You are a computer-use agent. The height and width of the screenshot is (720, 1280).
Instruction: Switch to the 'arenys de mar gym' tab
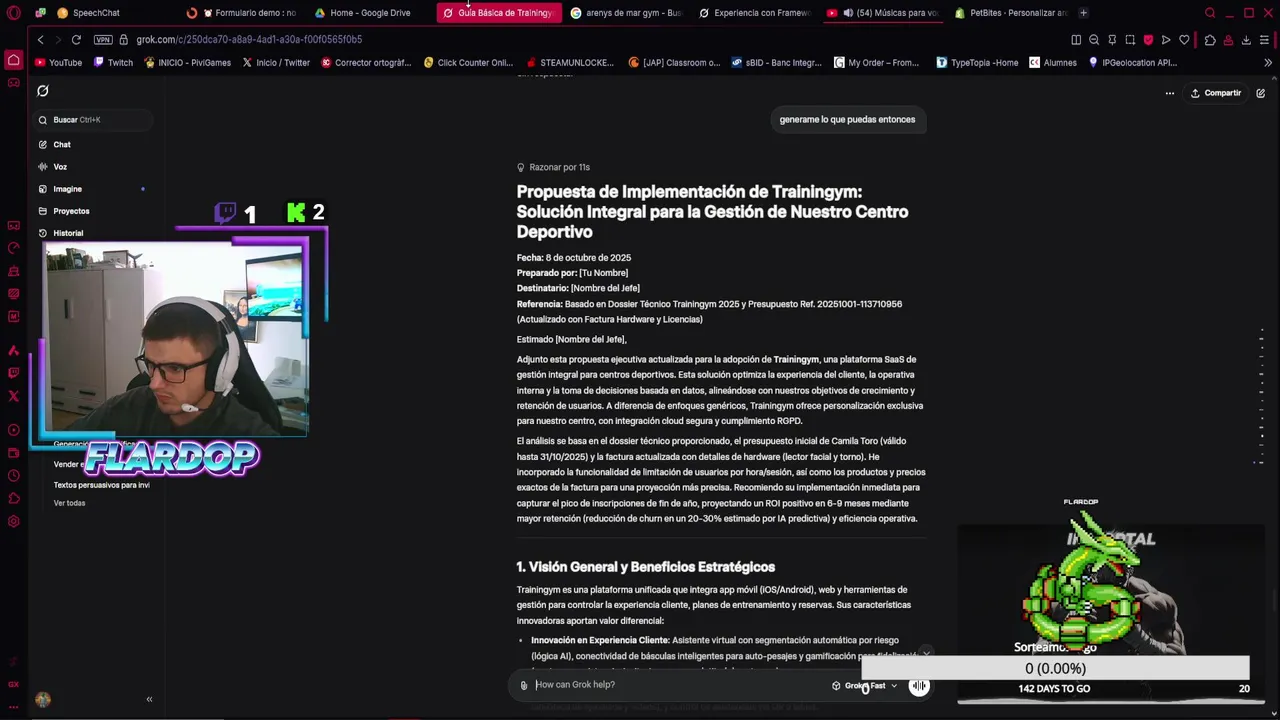[x=626, y=13]
